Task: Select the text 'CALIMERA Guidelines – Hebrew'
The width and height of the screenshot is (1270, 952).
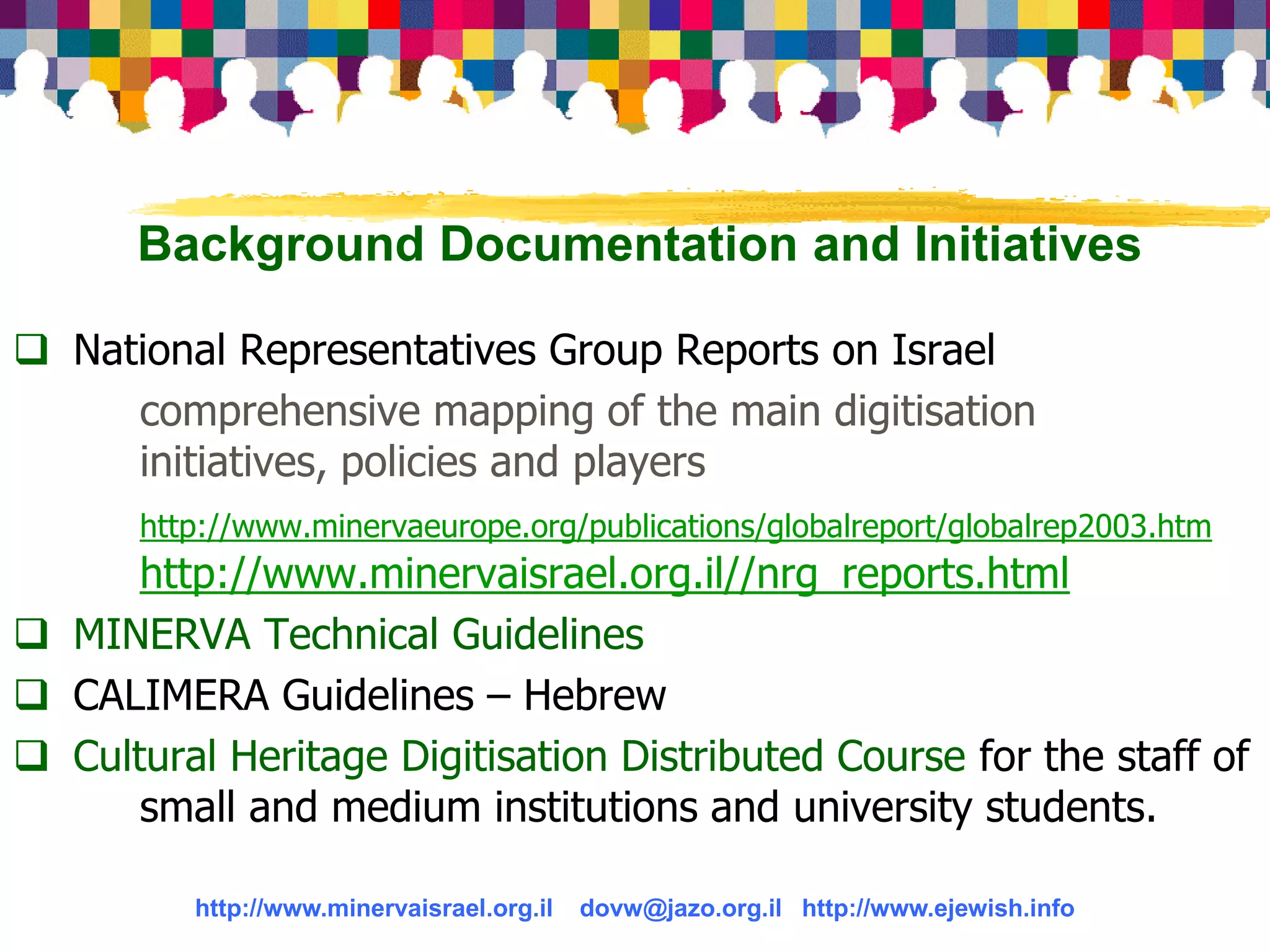Action: (370, 695)
